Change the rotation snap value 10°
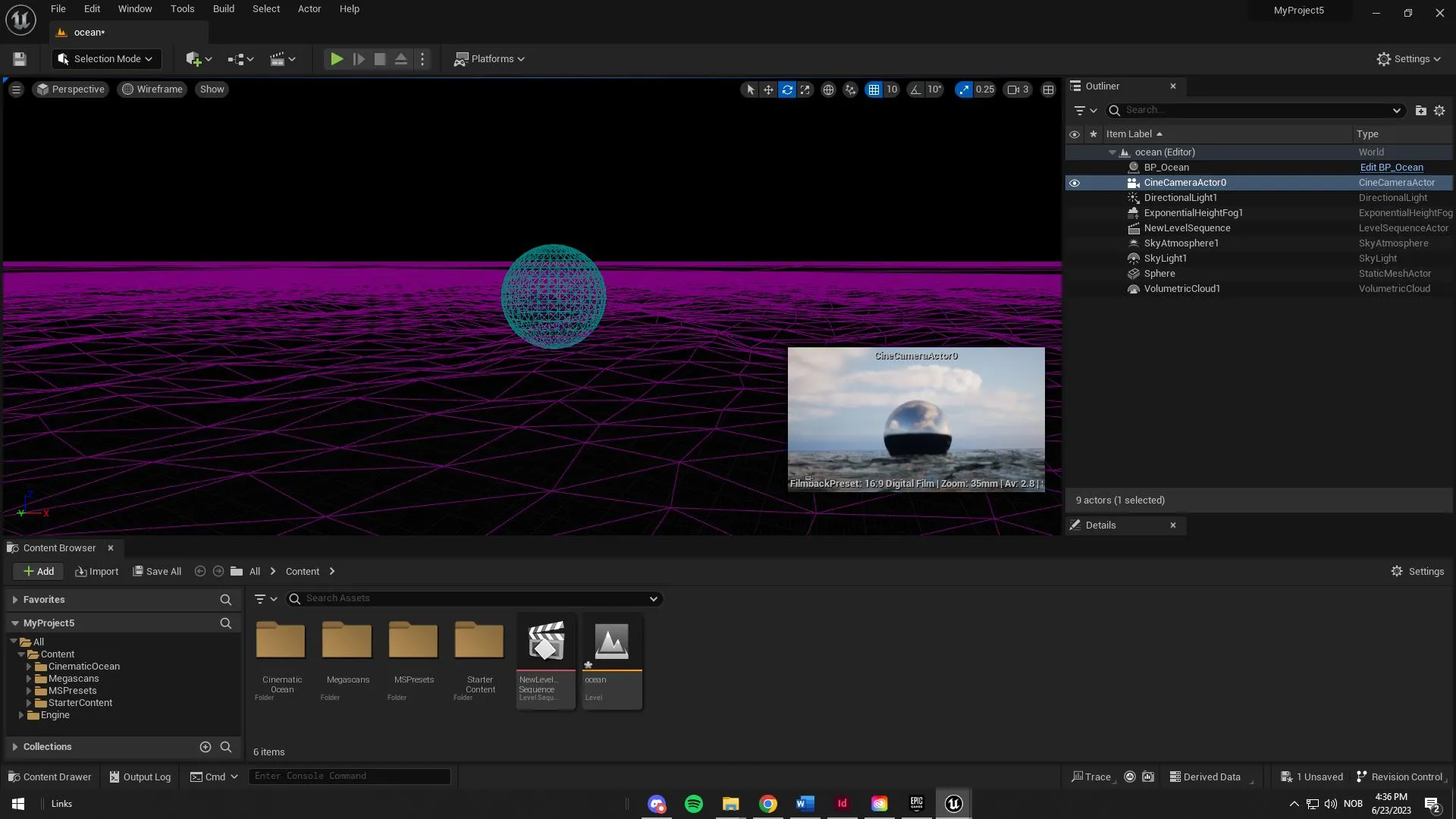Image resolution: width=1456 pixels, height=819 pixels. click(935, 89)
